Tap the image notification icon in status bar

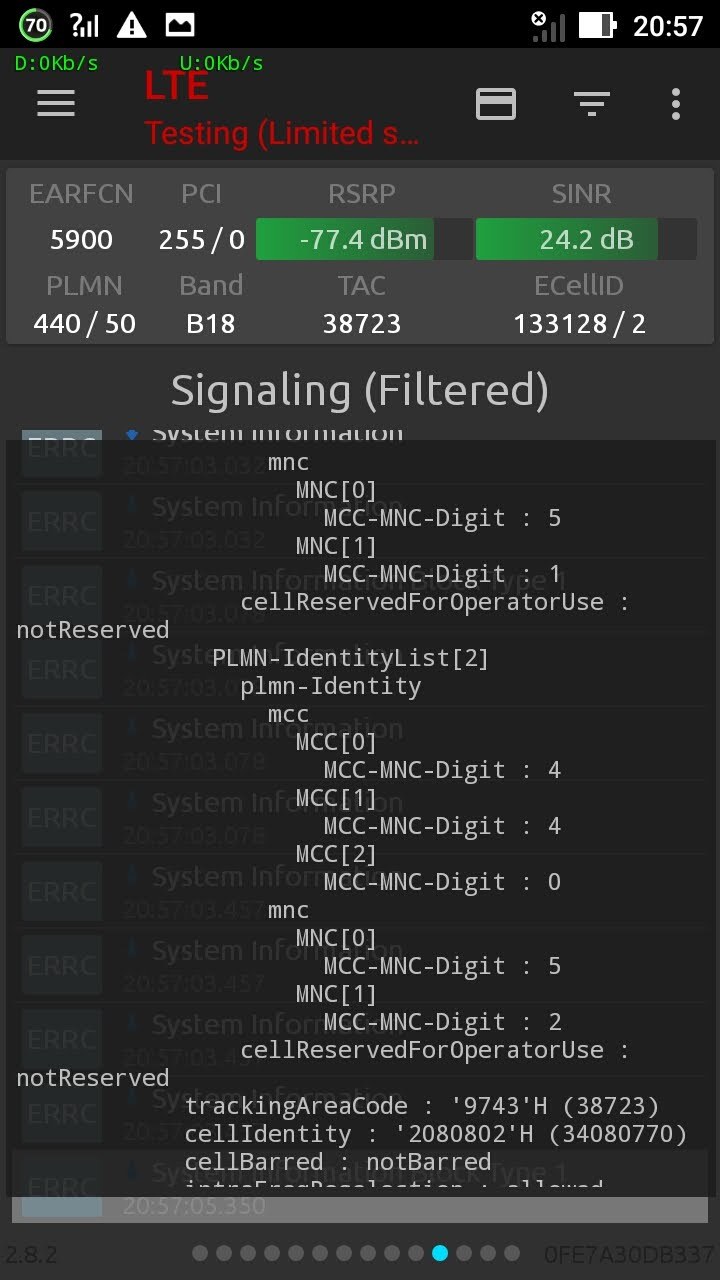[x=180, y=25]
